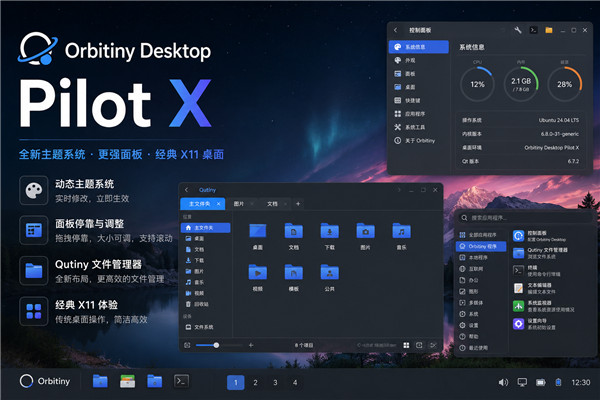
Task: Select the Ubuntu 24.04 LTS value
Action: click(x=559, y=120)
